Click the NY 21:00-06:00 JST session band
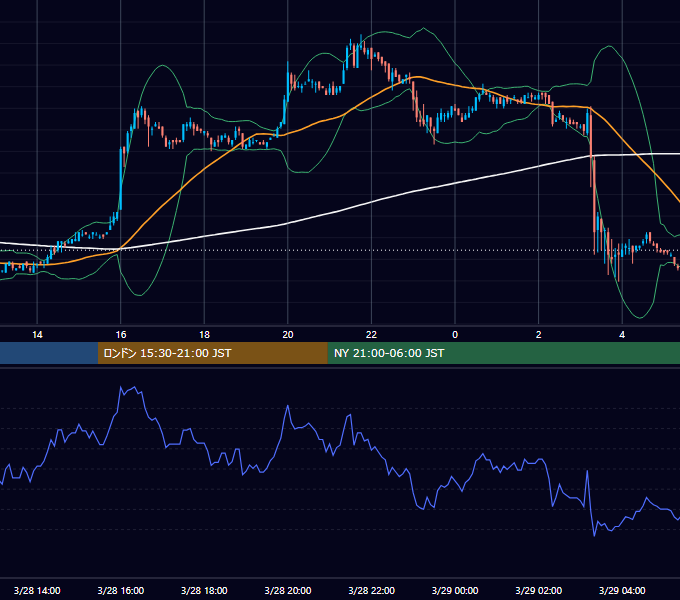Image resolution: width=680 pixels, height=600 pixels. point(503,353)
